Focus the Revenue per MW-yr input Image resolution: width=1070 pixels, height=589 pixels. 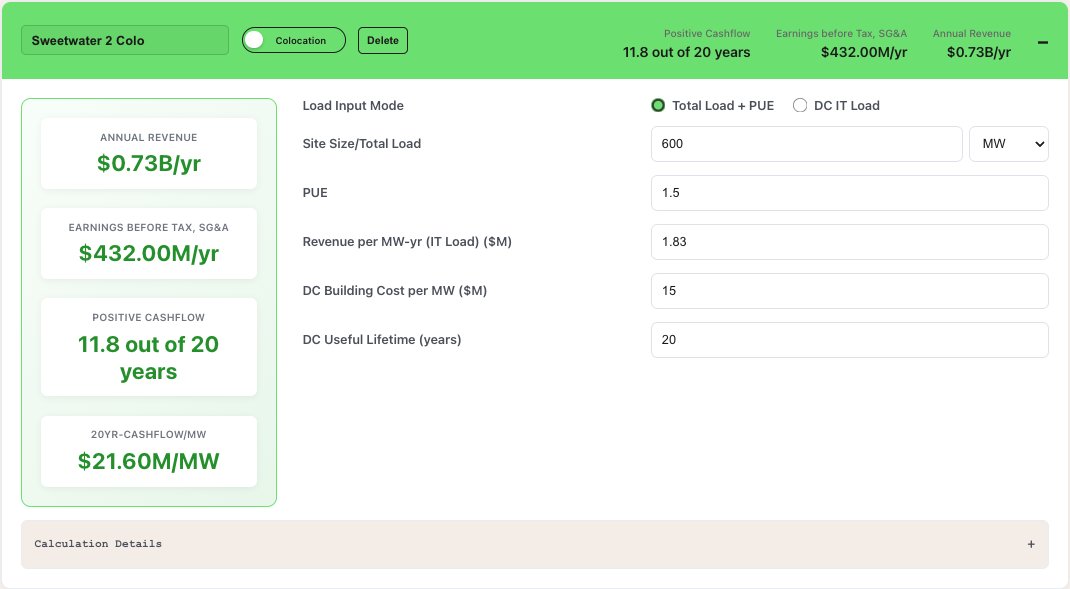[x=850, y=242]
